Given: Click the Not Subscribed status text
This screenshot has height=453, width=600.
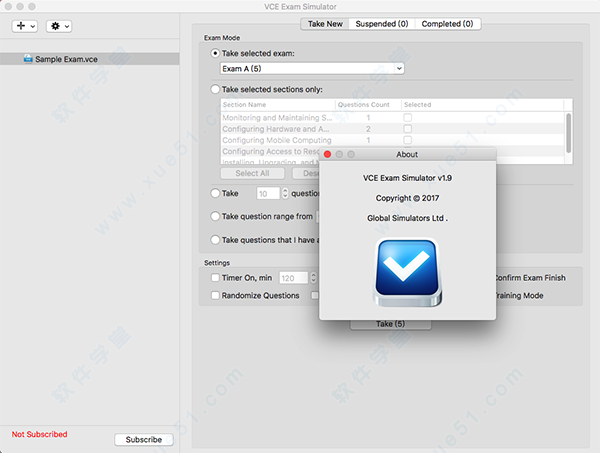Looking at the screenshot, I should (x=39, y=434).
